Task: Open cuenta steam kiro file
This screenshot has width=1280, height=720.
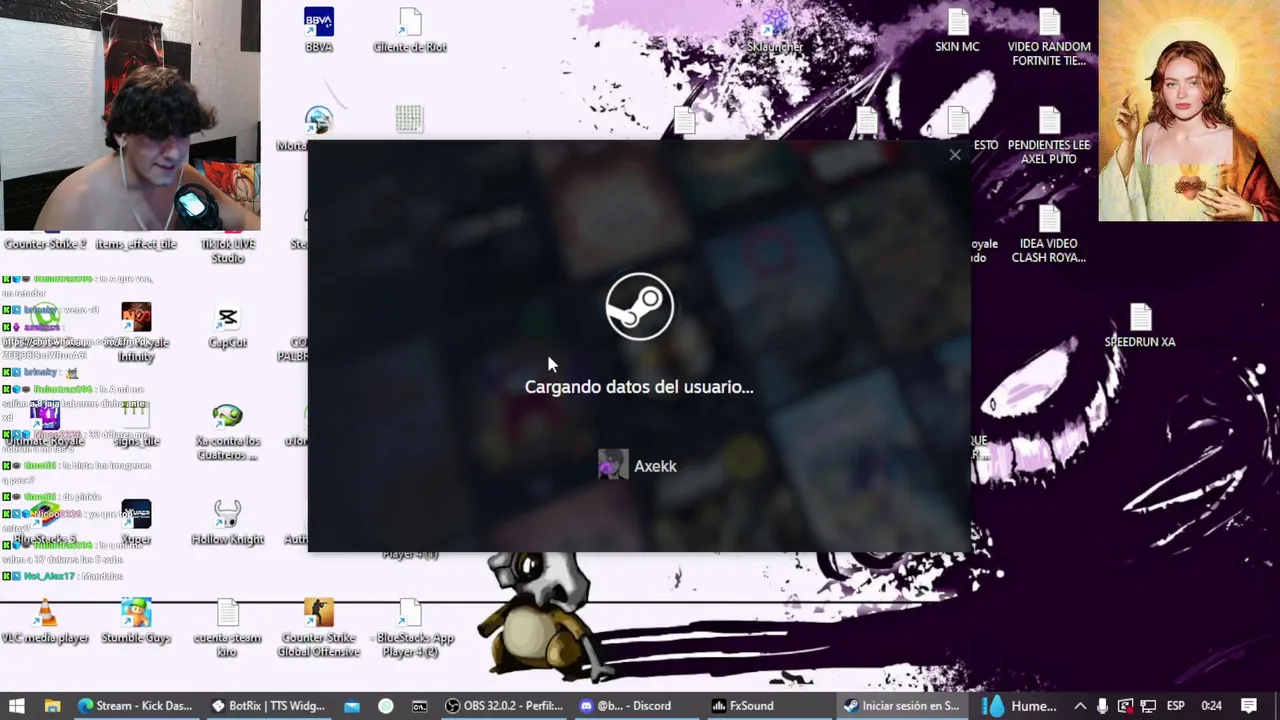Action: pos(228,627)
